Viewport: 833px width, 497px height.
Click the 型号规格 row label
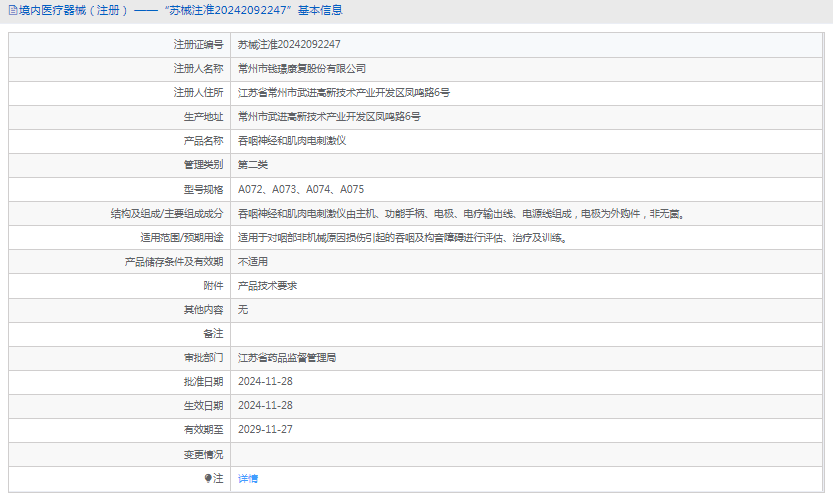203,189
